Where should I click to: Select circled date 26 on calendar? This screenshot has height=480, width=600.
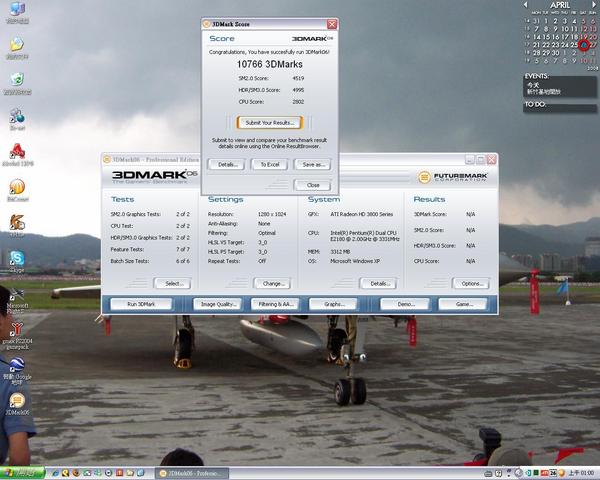584,45
